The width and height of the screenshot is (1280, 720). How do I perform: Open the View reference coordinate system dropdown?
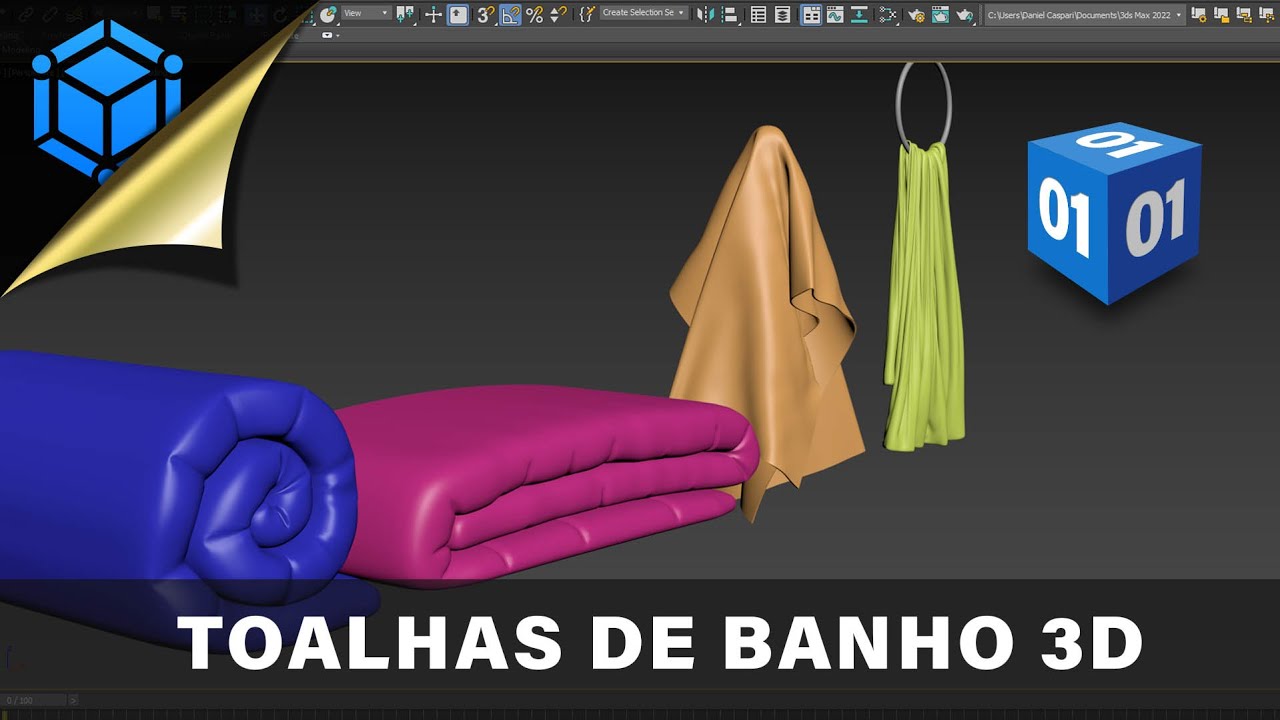[x=366, y=13]
